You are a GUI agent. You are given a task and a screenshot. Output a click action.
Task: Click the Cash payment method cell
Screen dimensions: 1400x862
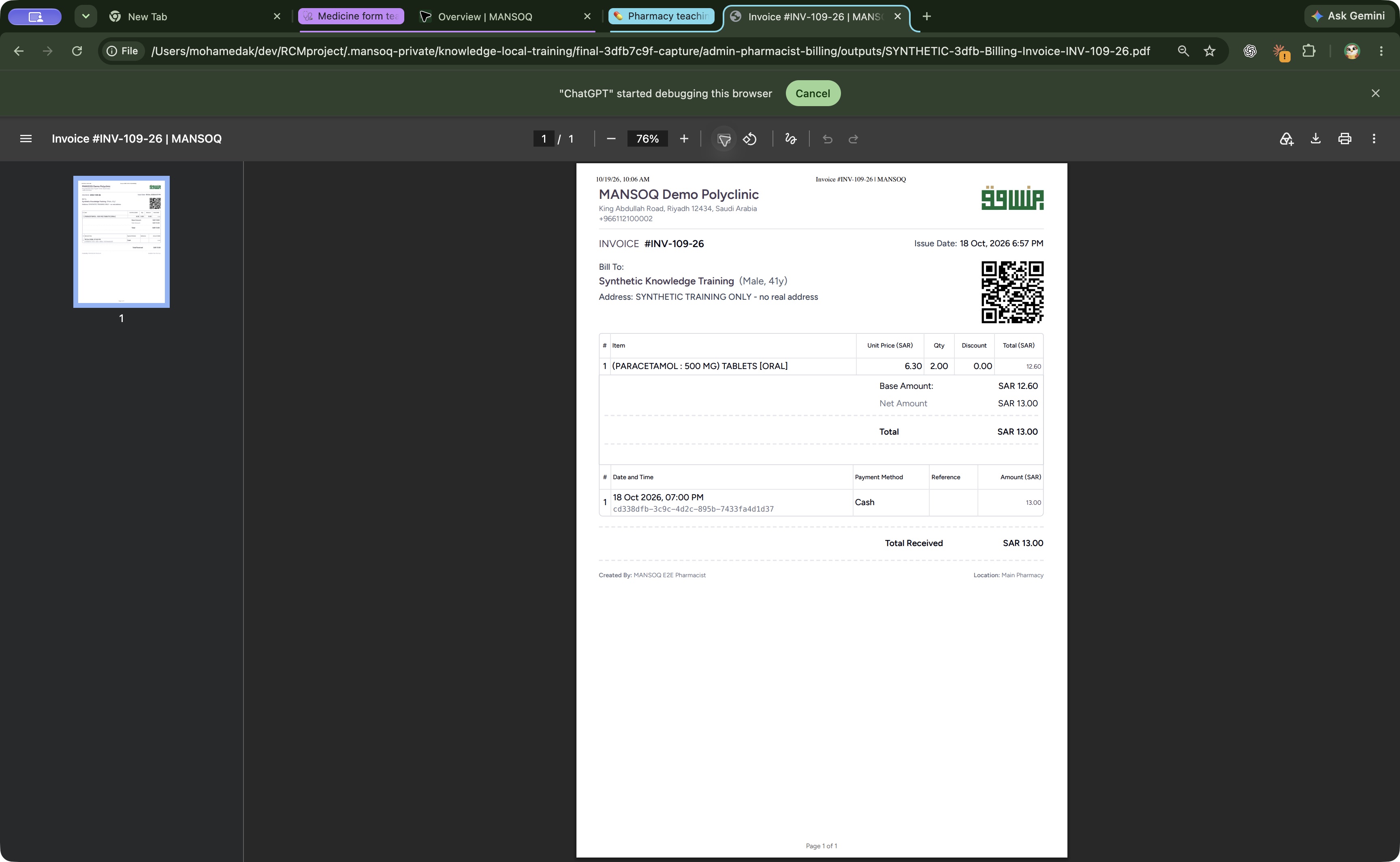coord(890,502)
